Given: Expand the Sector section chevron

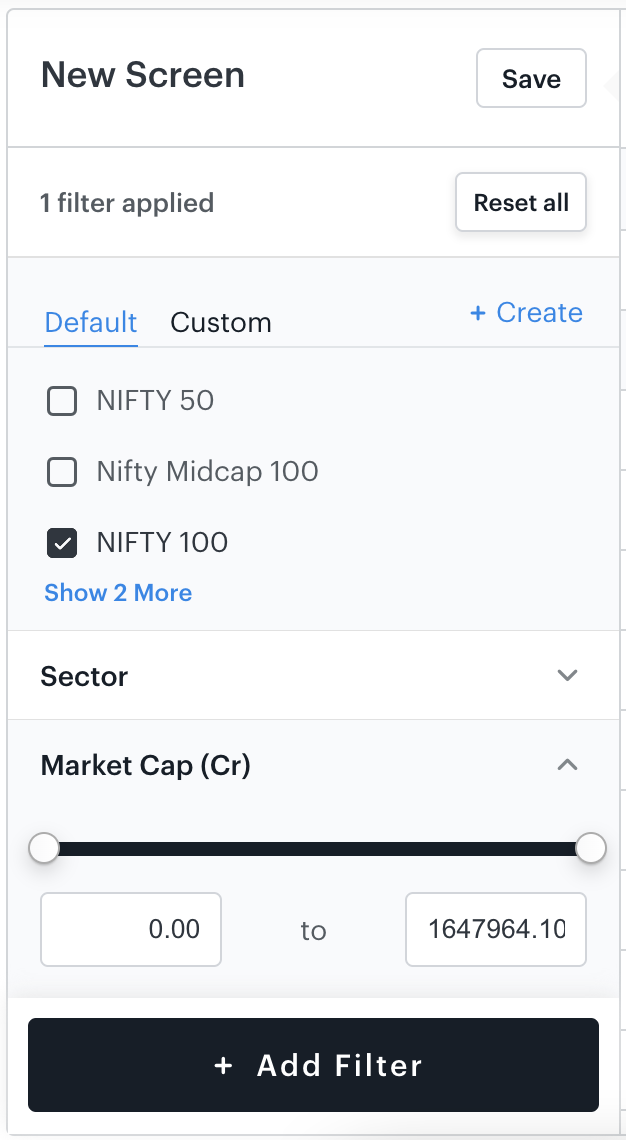Looking at the screenshot, I should (567, 676).
